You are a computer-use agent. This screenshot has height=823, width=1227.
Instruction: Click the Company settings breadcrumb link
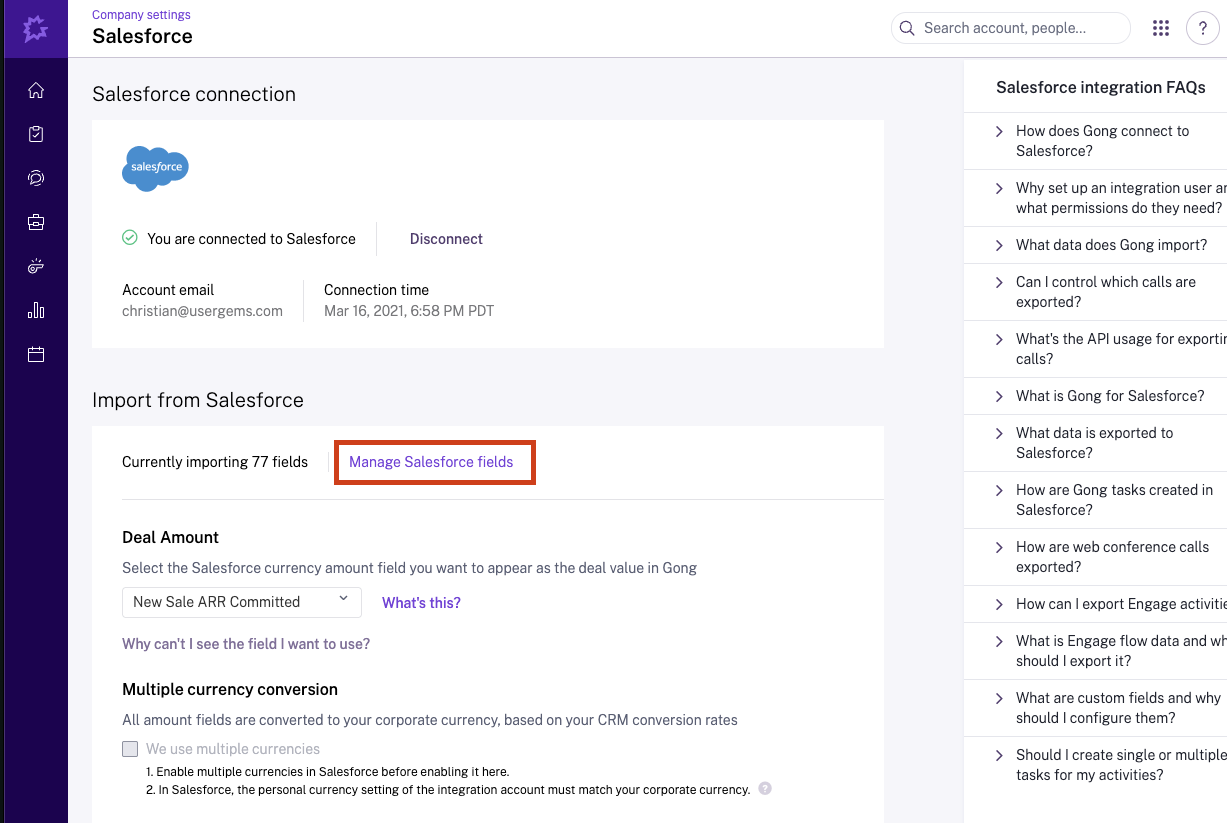coord(141,15)
